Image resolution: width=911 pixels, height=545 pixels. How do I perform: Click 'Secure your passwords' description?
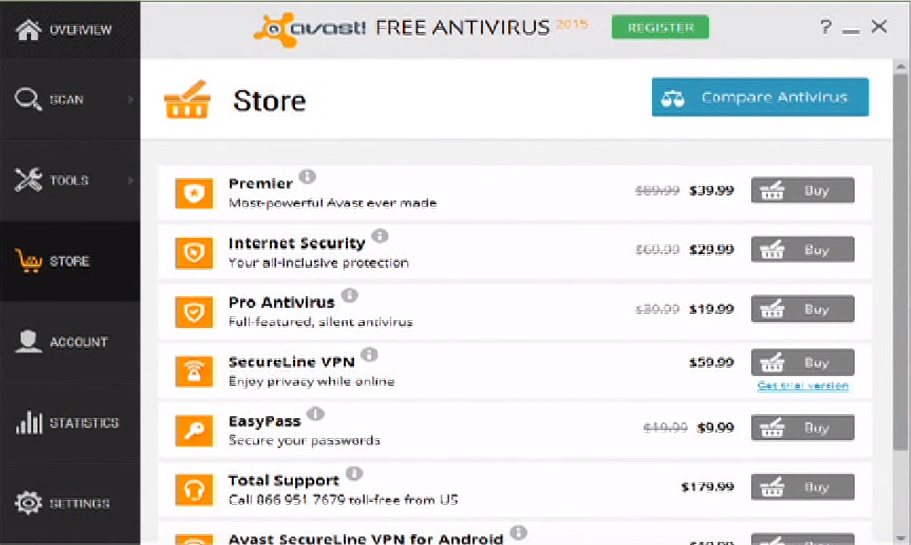[x=304, y=440]
